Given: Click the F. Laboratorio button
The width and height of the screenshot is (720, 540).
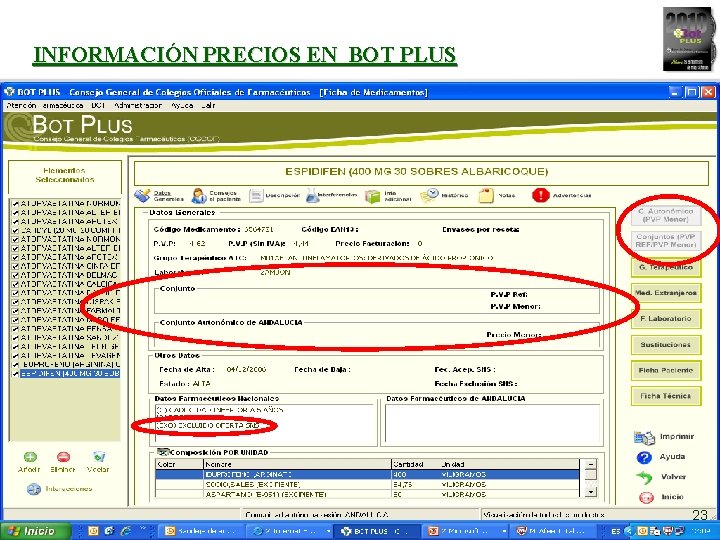Looking at the screenshot, I should click(666, 319).
